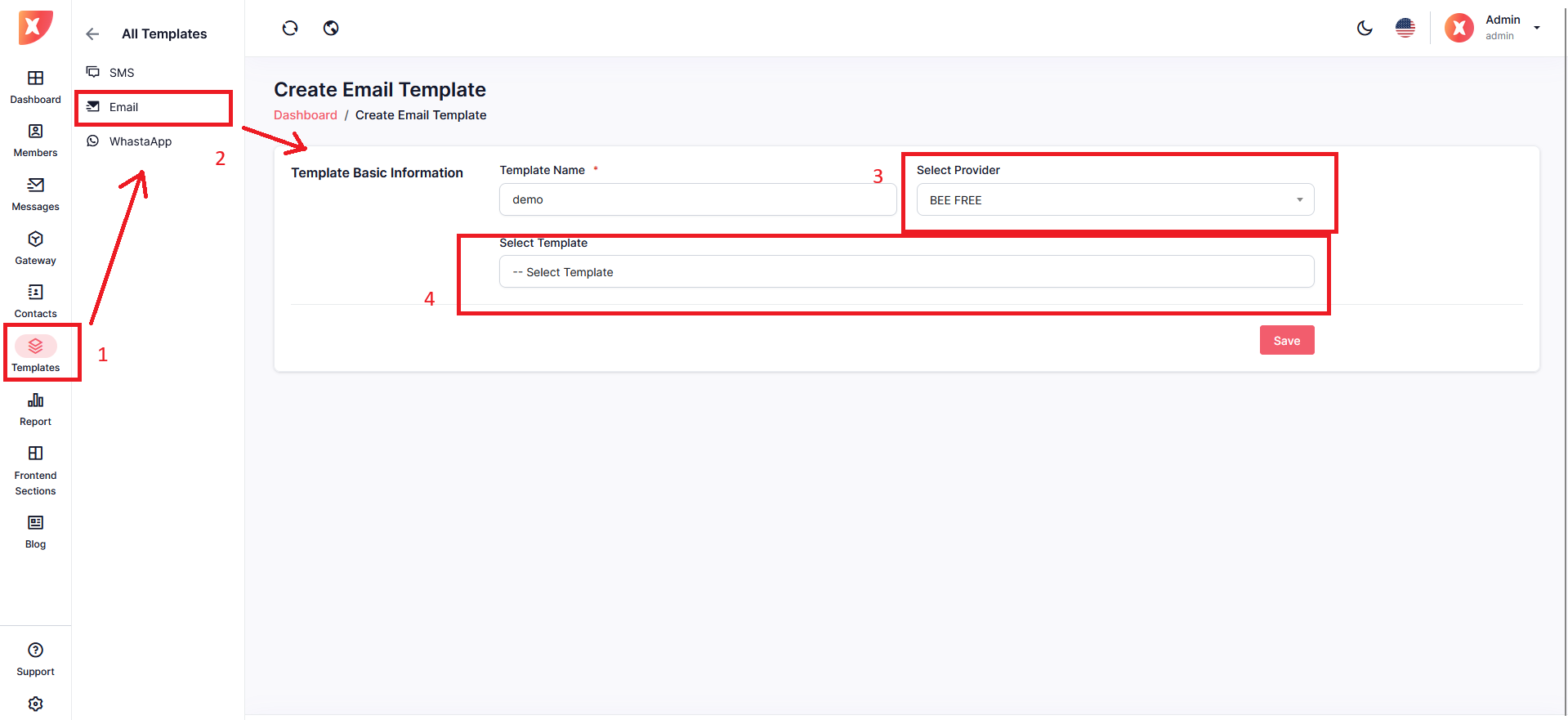
Task: Select SMS in All Templates menu
Action: 122,73
